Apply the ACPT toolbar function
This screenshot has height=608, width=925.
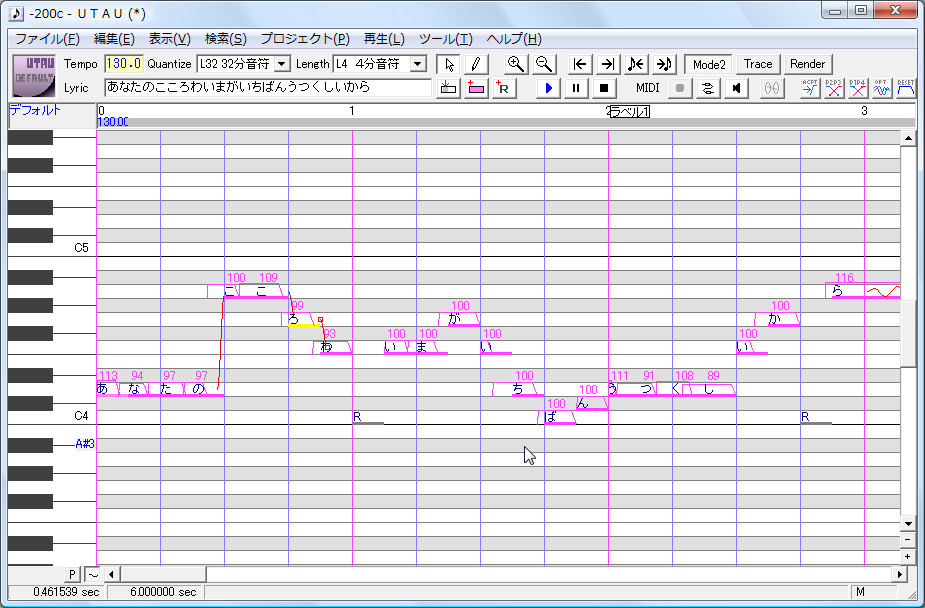(x=809, y=88)
